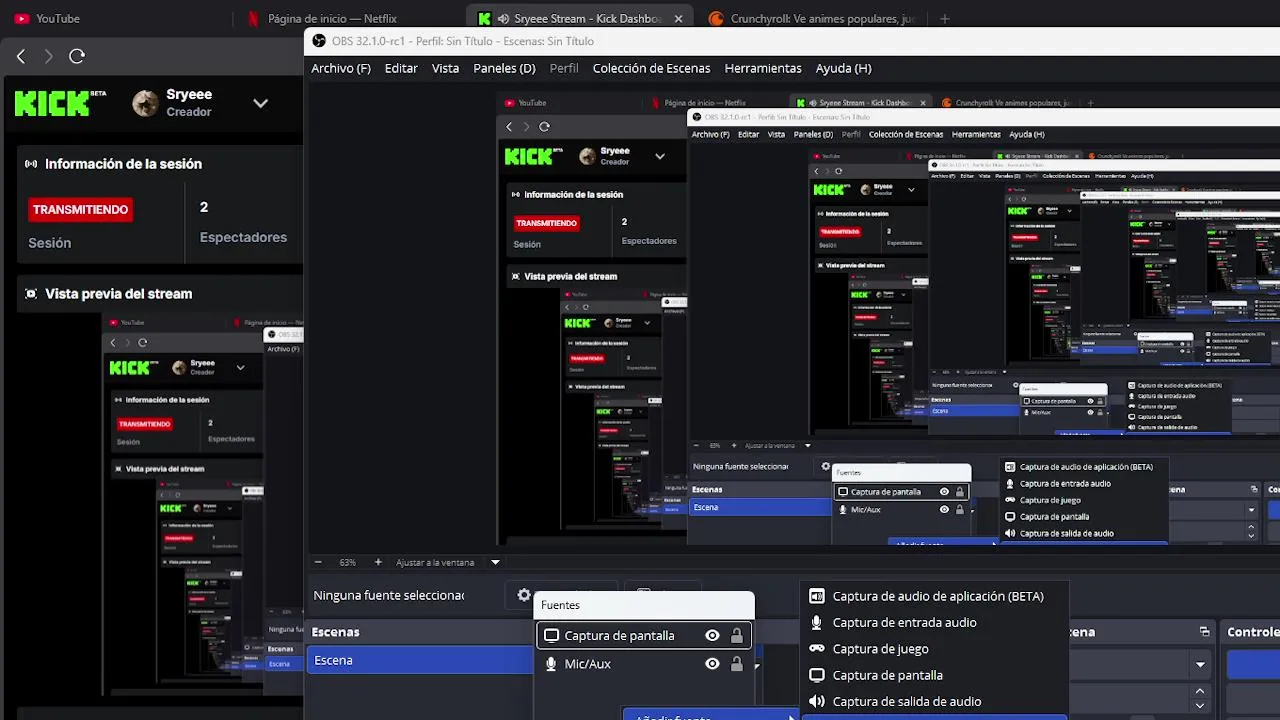Open the Vista menu in OBS
The width and height of the screenshot is (1280, 720).
tap(445, 68)
